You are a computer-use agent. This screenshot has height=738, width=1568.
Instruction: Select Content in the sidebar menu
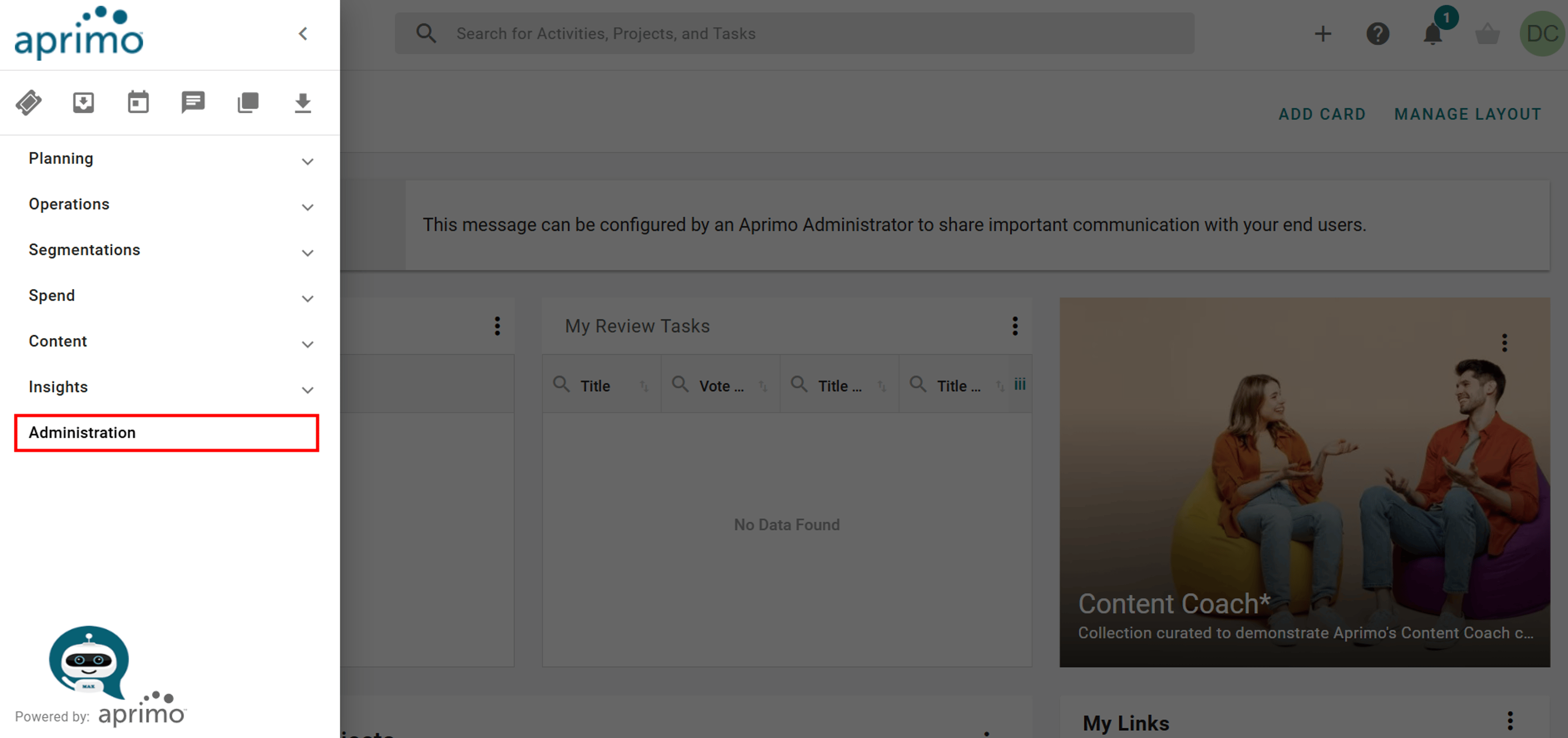[58, 341]
